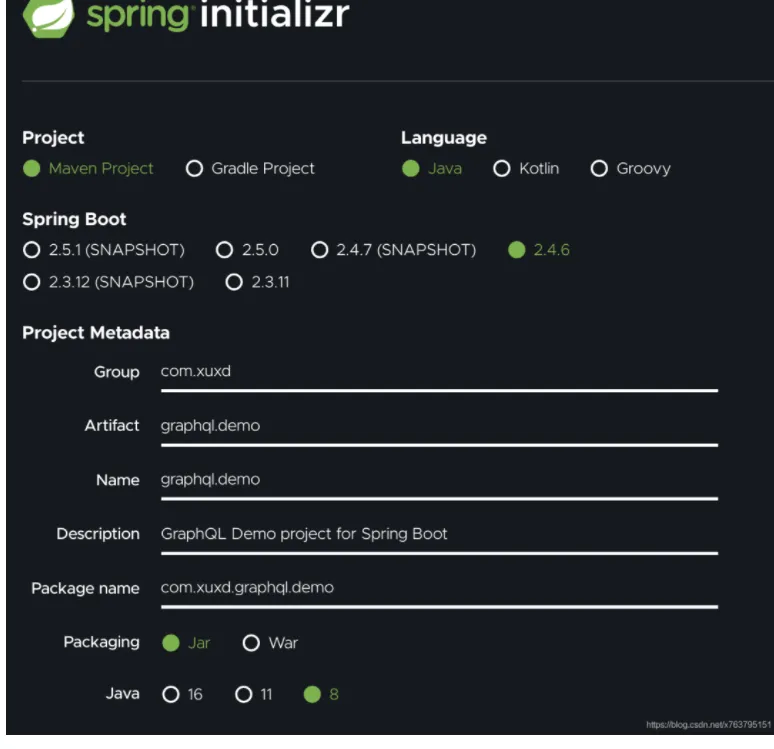The height and width of the screenshot is (749, 774).
Task: Click the Package name field
Action: click(x=438, y=588)
